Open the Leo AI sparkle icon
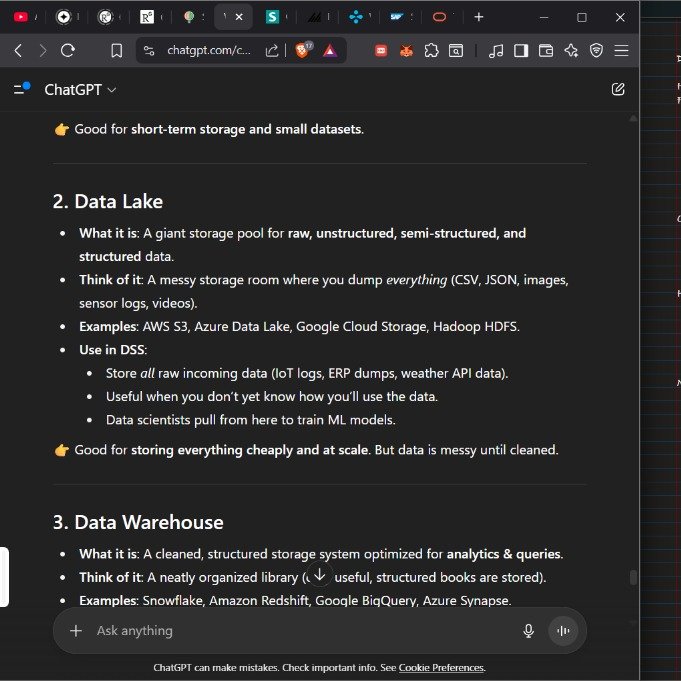This screenshot has height=681, width=681. click(x=571, y=51)
